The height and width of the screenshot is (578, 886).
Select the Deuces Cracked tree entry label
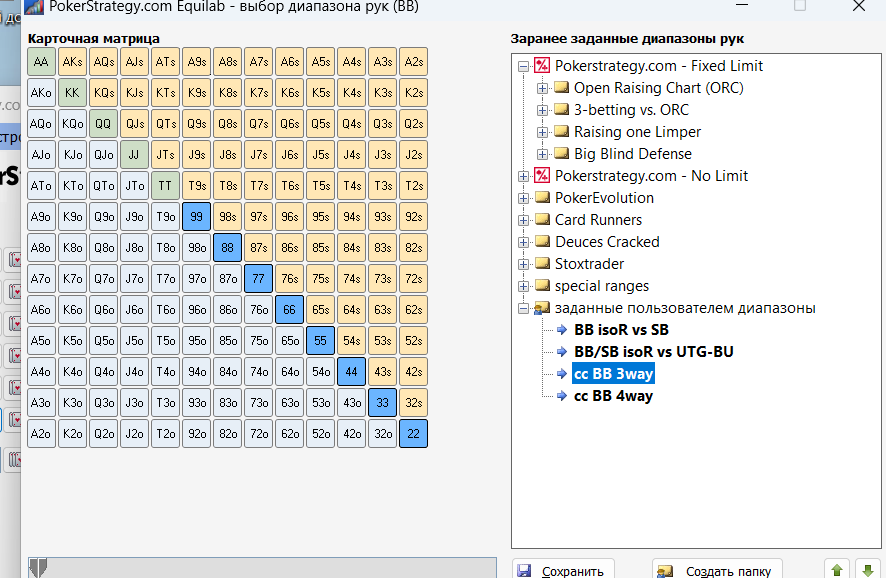click(607, 242)
